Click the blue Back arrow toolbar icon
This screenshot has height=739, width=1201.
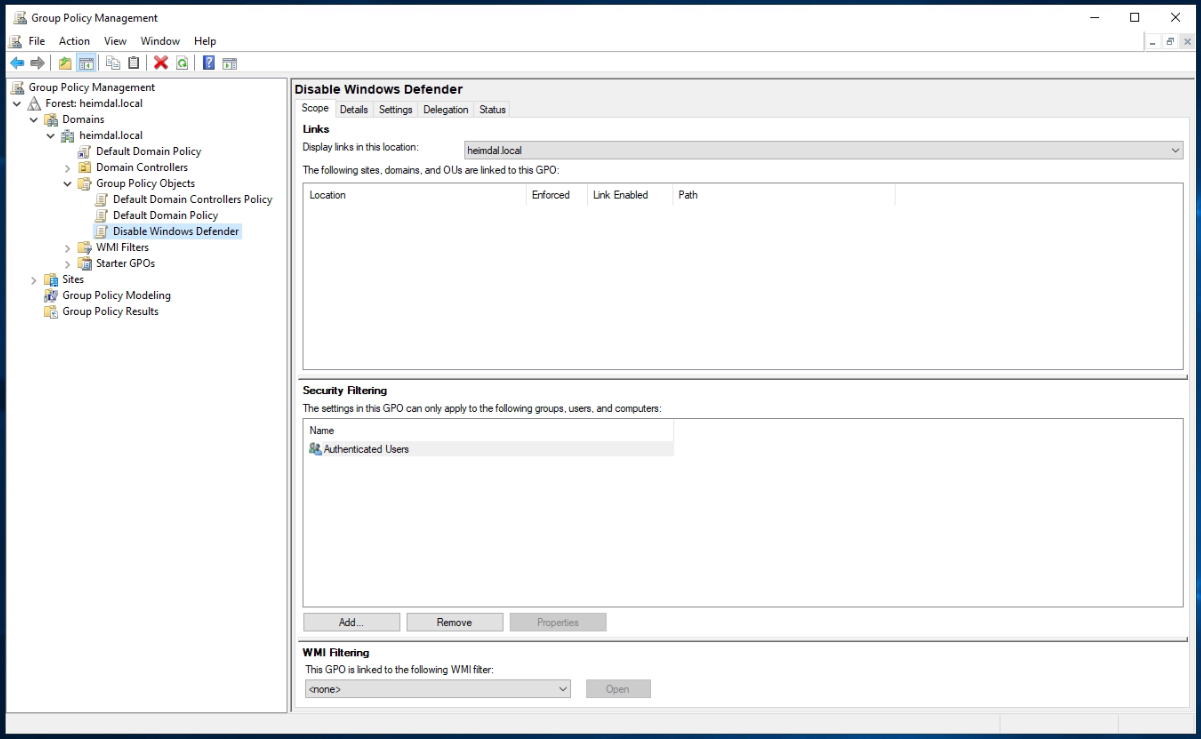click(16, 63)
